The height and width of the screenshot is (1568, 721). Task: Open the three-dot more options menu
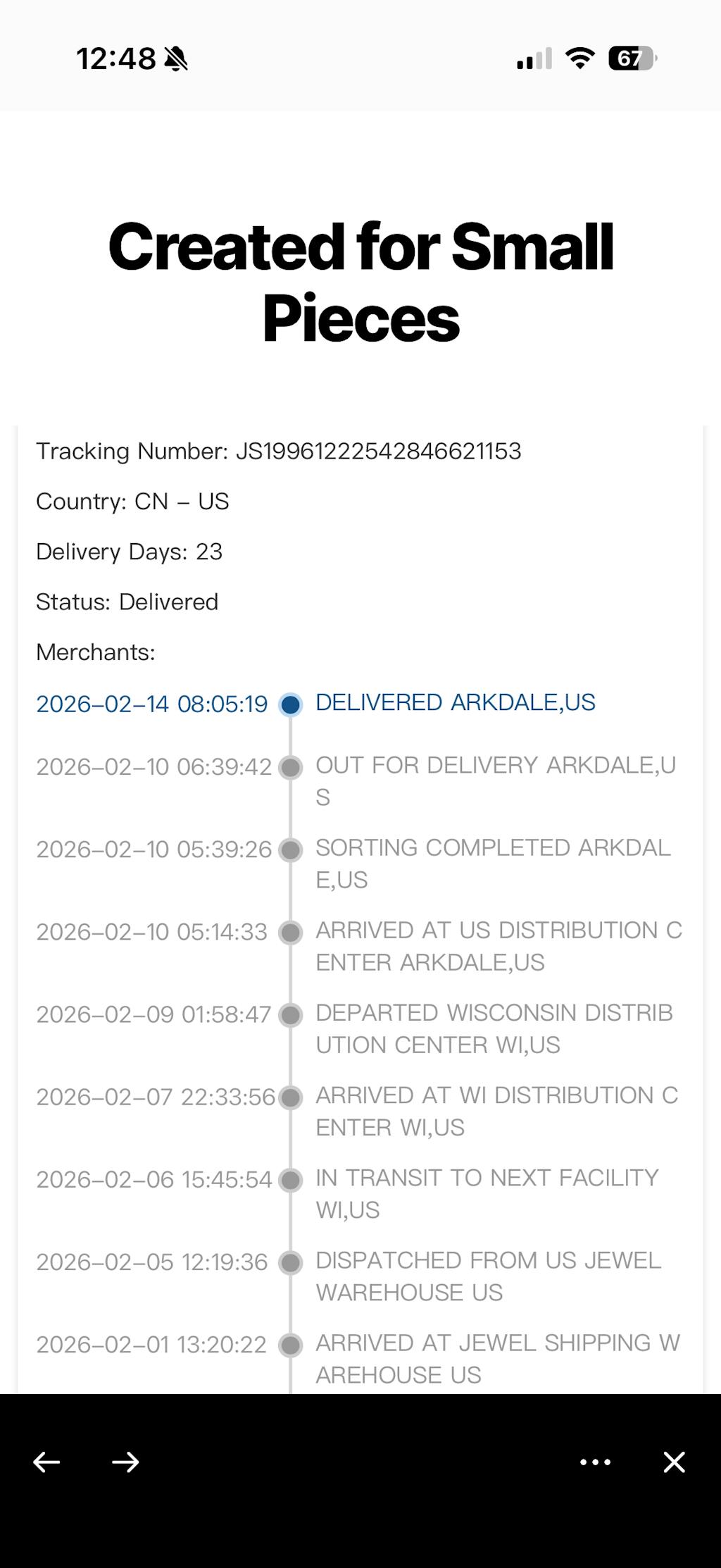[x=595, y=1462]
